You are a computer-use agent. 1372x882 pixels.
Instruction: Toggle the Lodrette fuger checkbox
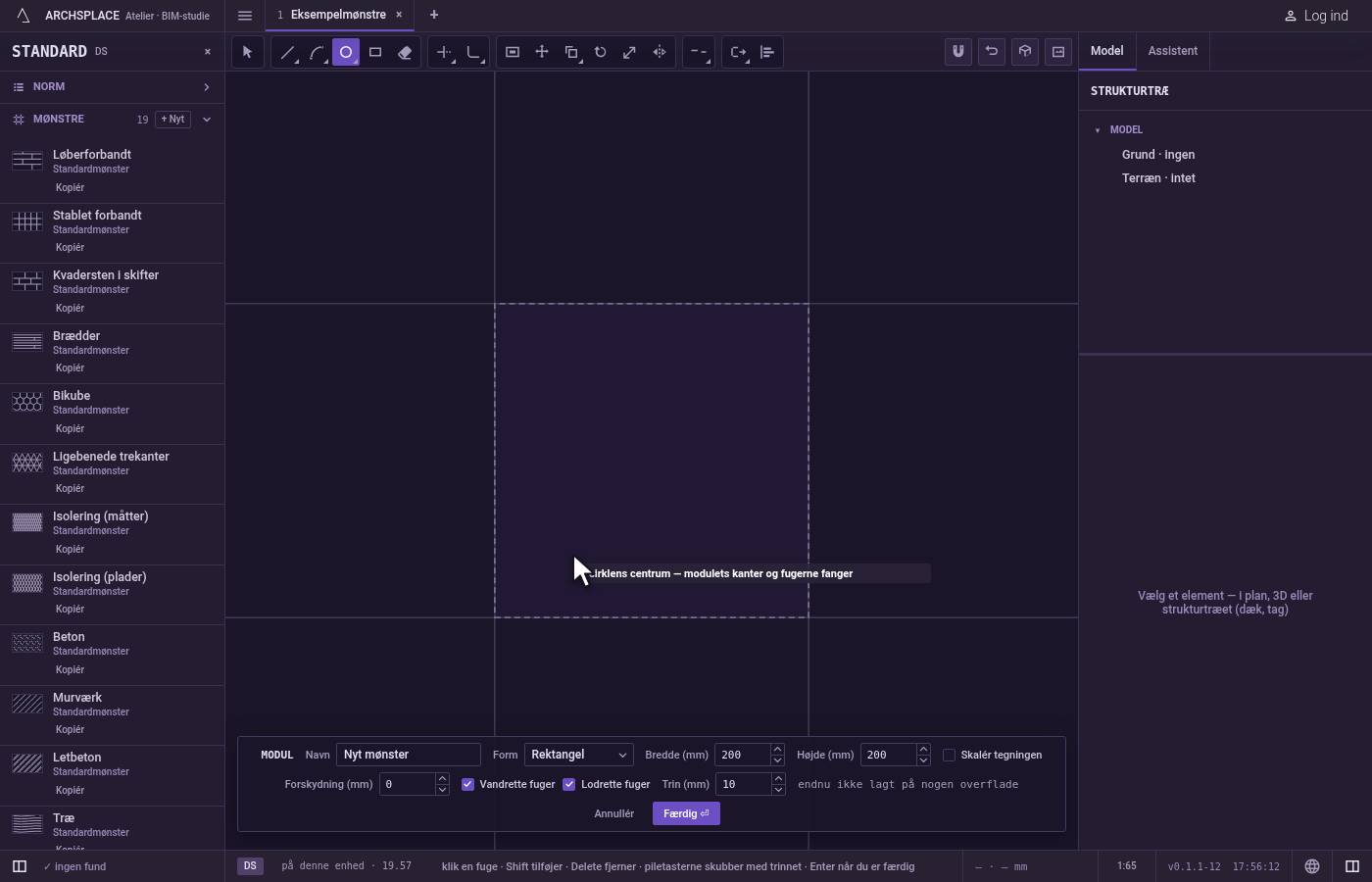pos(569,784)
